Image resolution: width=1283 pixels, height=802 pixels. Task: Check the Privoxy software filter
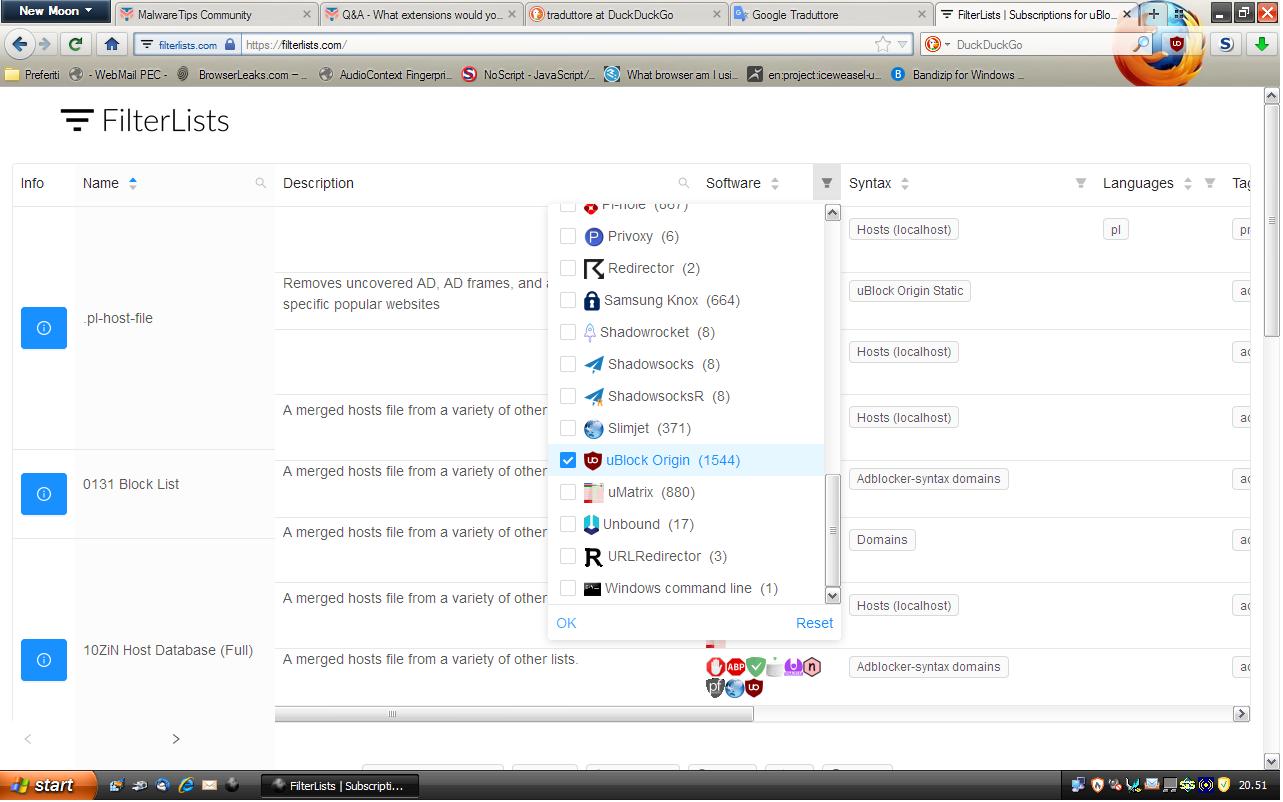click(568, 236)
